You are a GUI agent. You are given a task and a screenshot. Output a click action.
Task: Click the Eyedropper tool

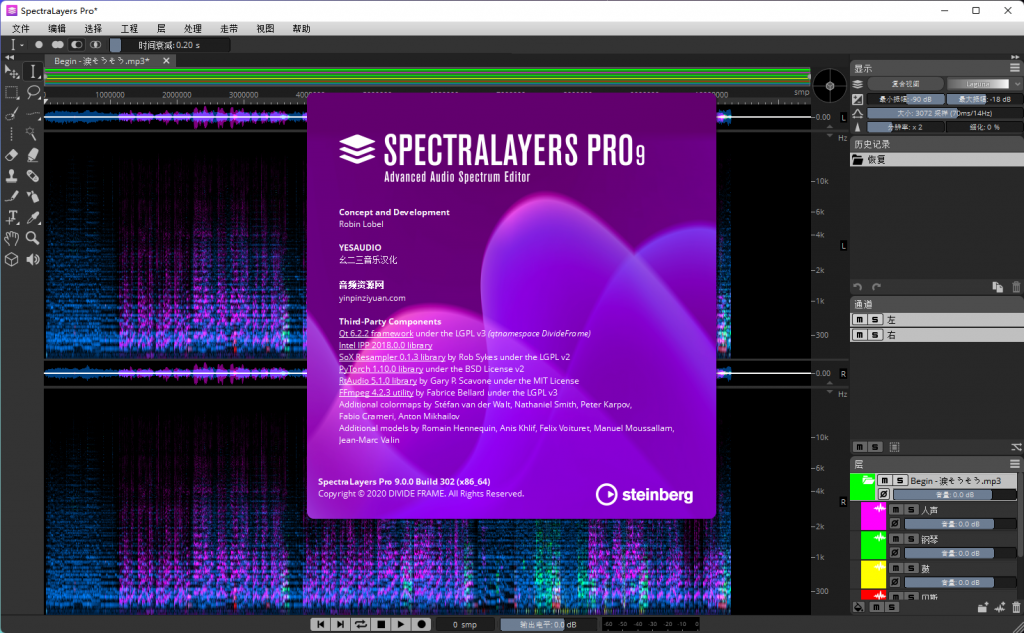[33, 217]
